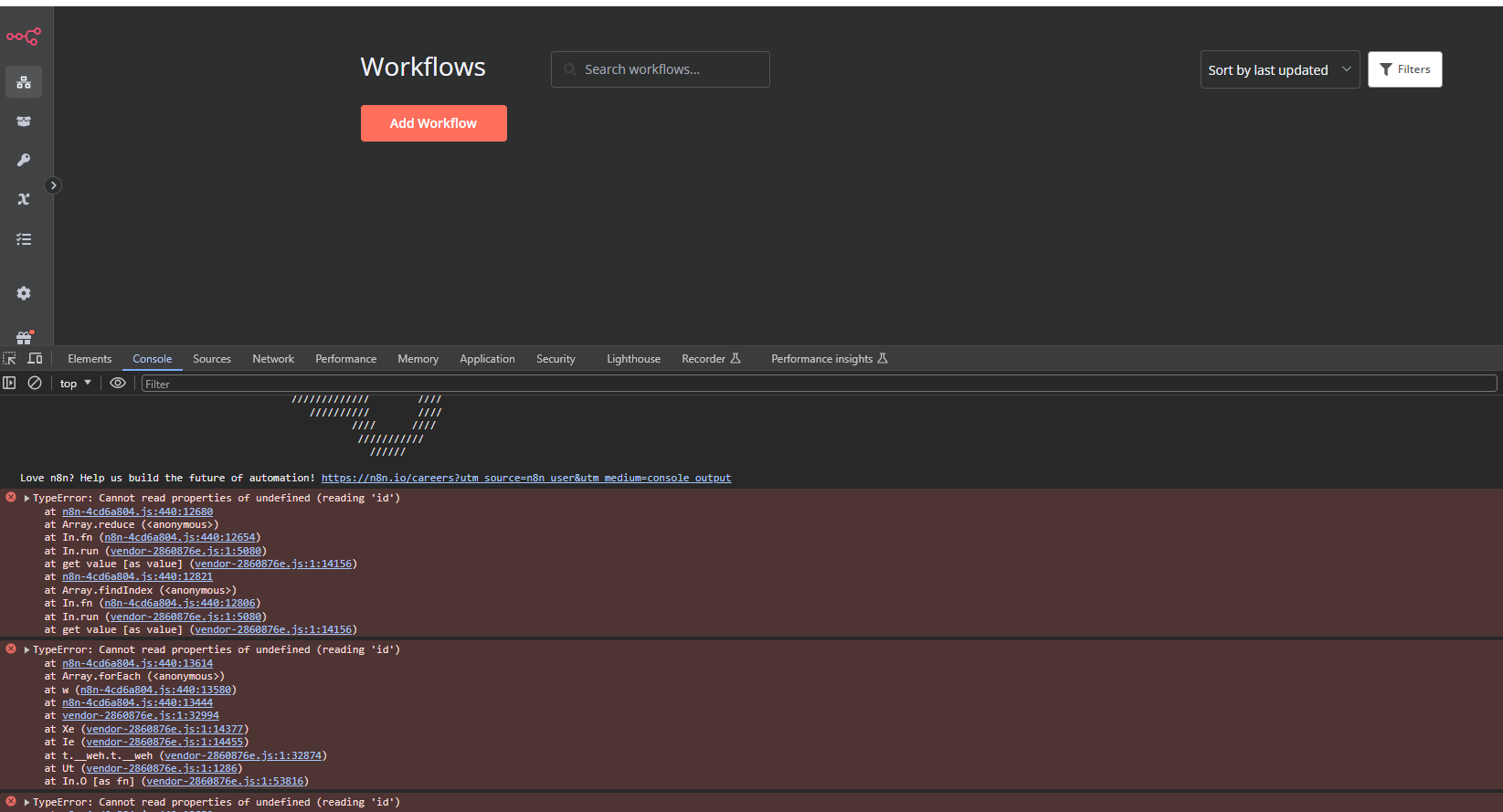Open Variables via the x icon

[24, 199]
